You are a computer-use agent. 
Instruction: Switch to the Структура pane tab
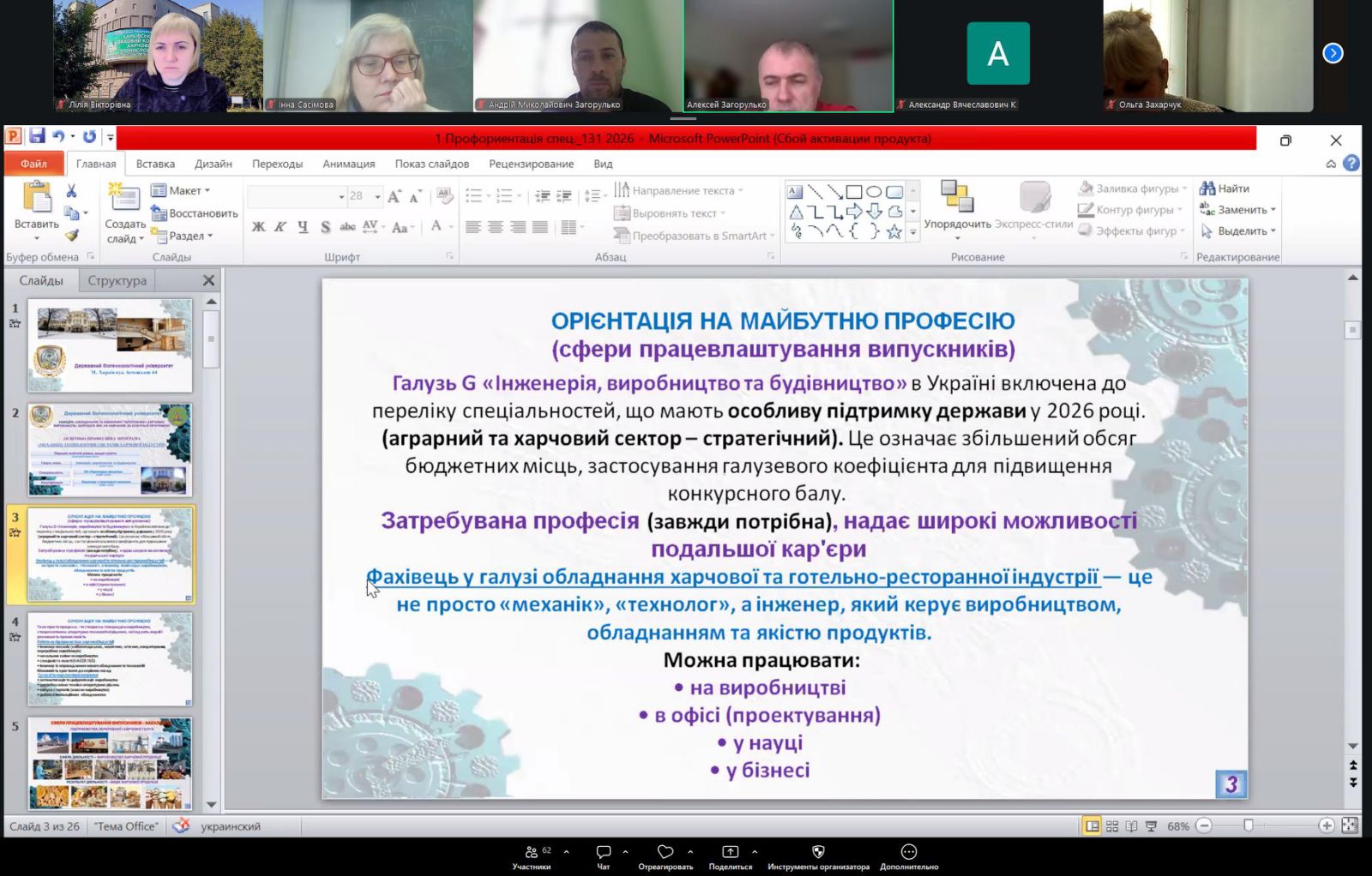(x=117, y=280)
